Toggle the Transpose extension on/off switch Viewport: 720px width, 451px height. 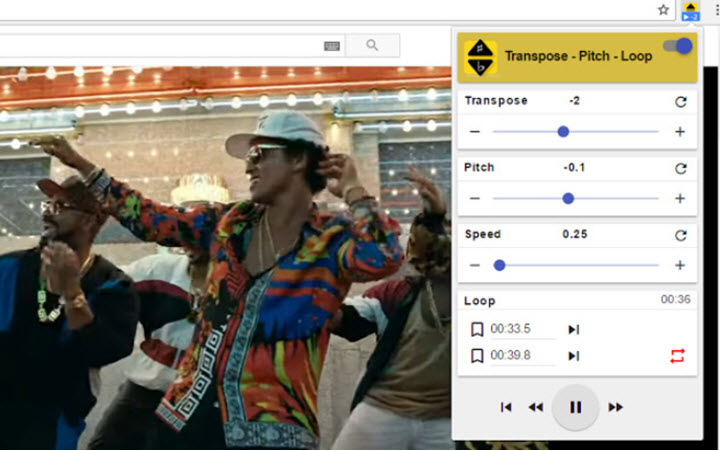tap(678, 46)
